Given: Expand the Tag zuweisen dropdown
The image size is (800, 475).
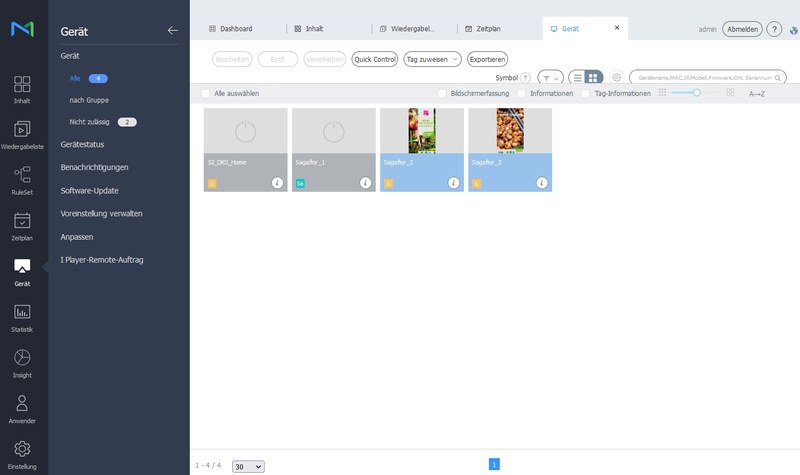Looking at the screenshot, I should (x=432, y=59).
